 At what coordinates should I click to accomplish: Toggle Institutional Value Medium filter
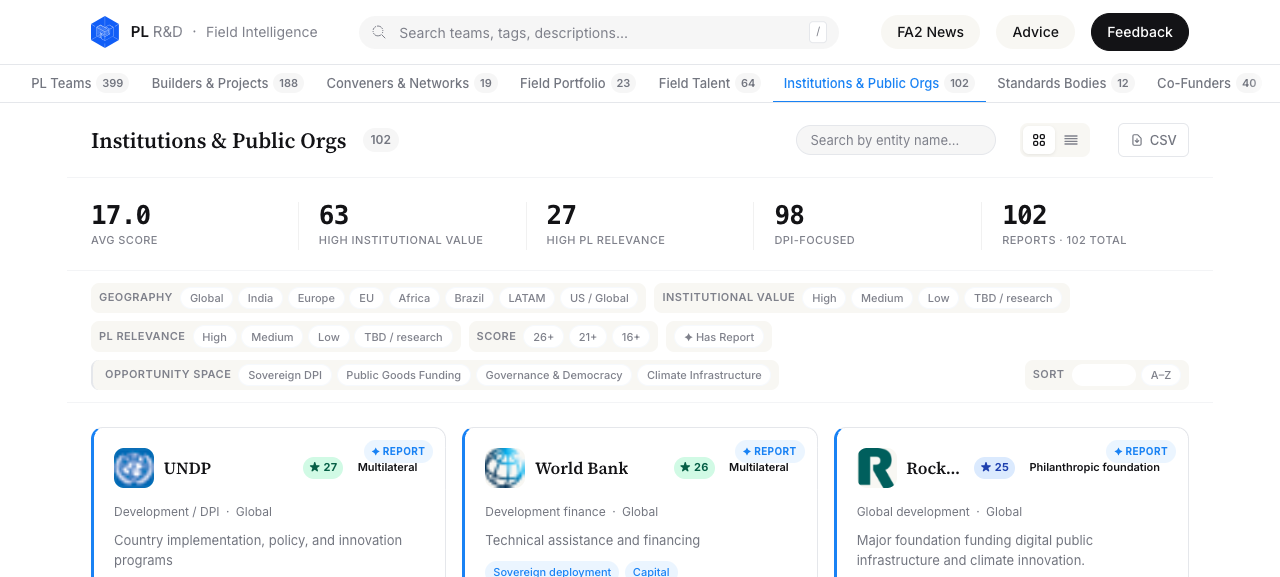882,298
